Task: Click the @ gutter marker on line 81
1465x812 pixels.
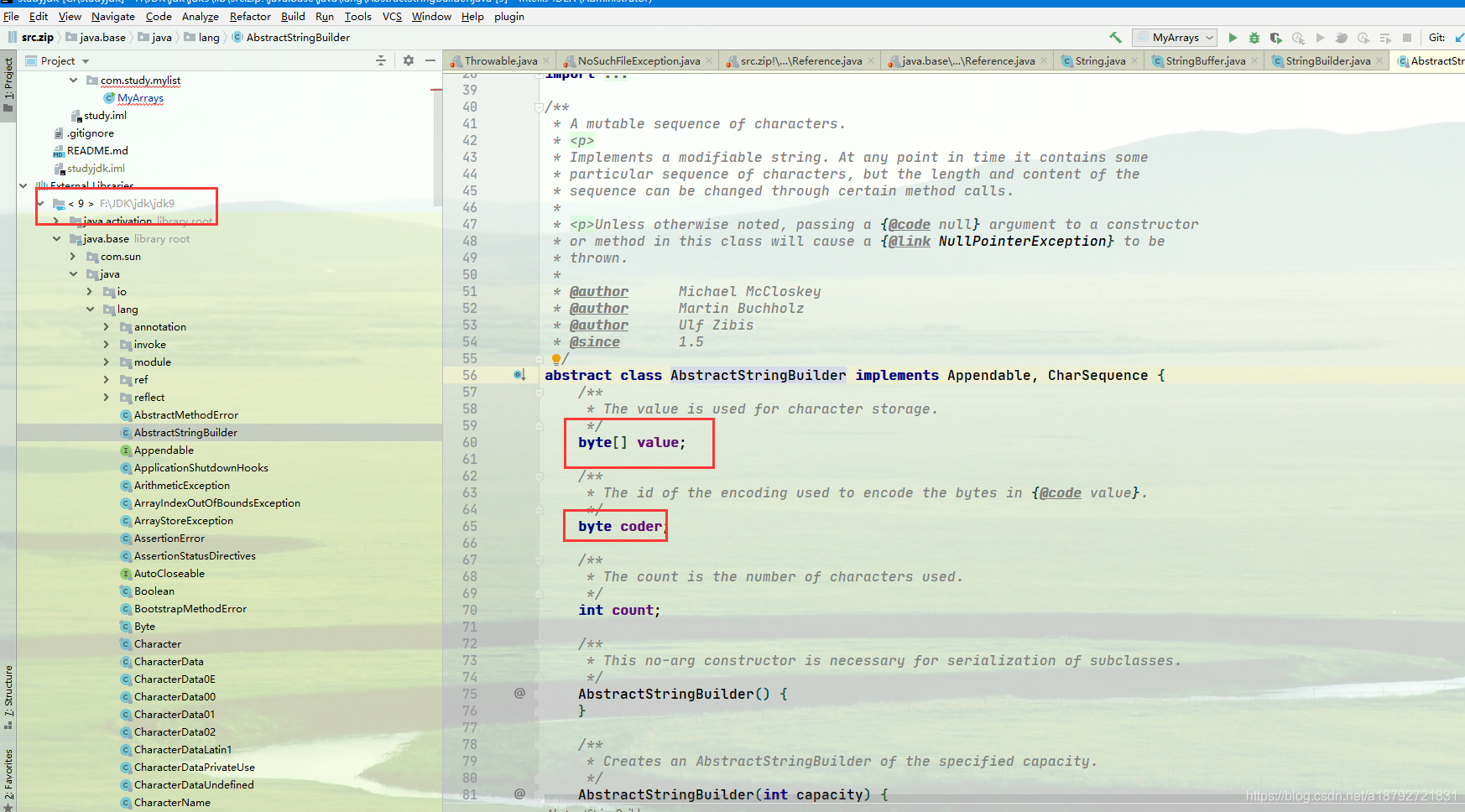Action: coord(519,794)
